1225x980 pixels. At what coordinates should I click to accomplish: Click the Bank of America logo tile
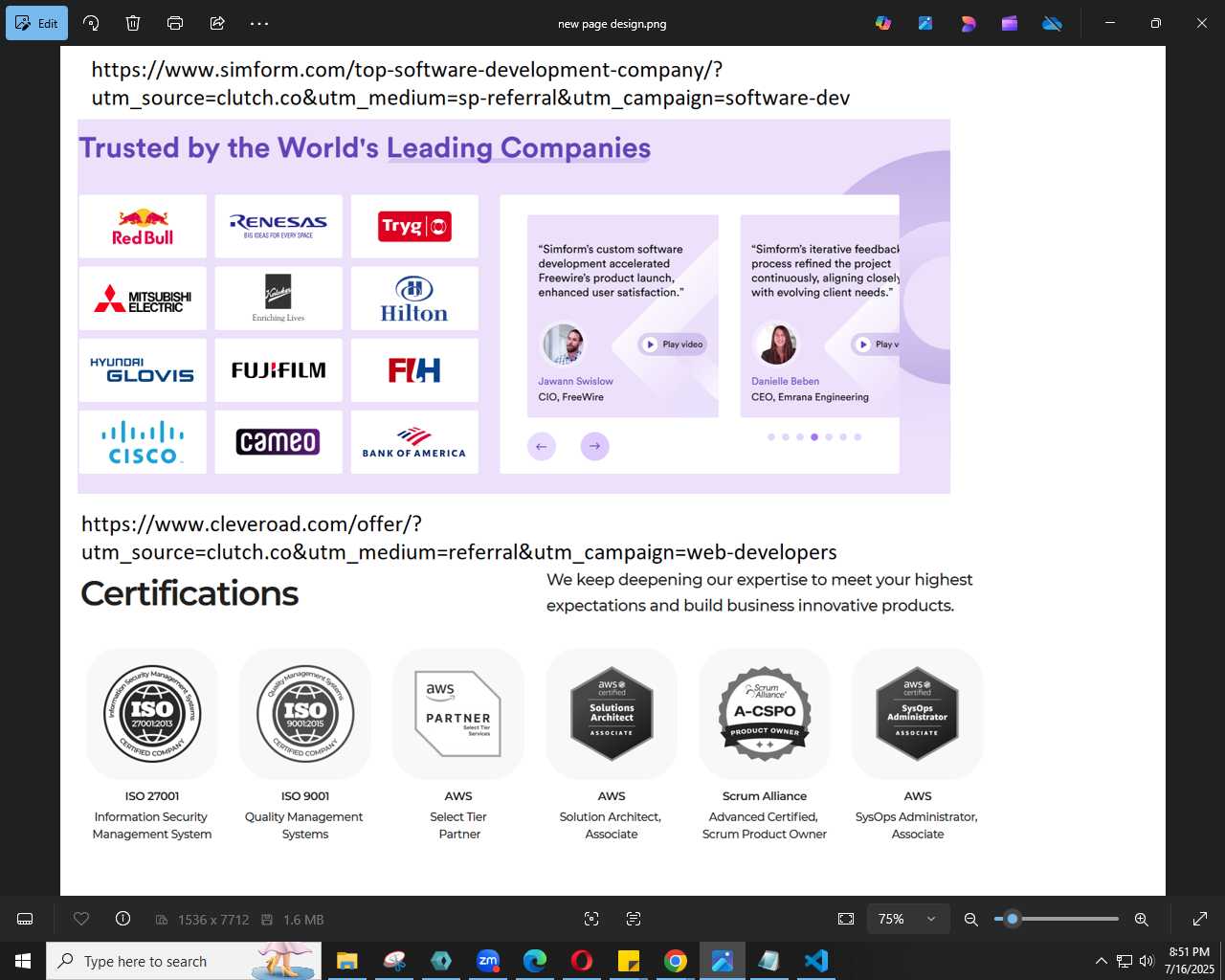[x=414, y=442]
